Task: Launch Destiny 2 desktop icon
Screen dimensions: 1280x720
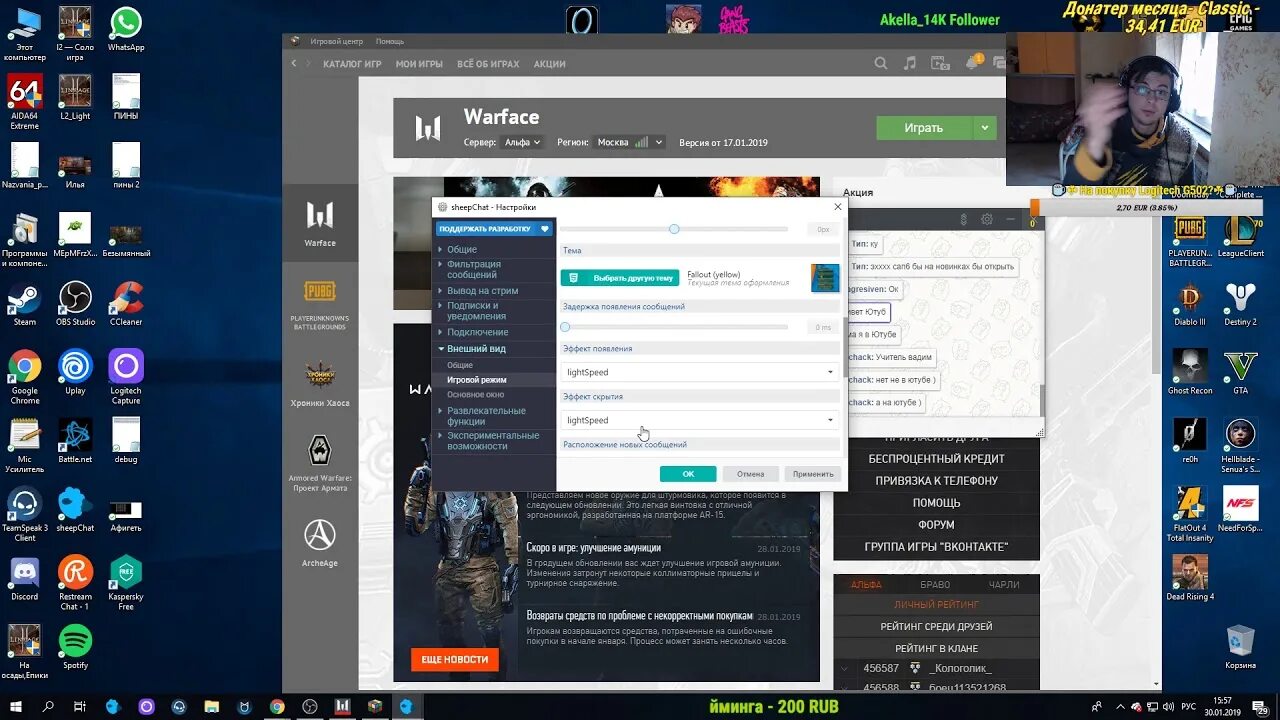Action: coord(1240,304)
